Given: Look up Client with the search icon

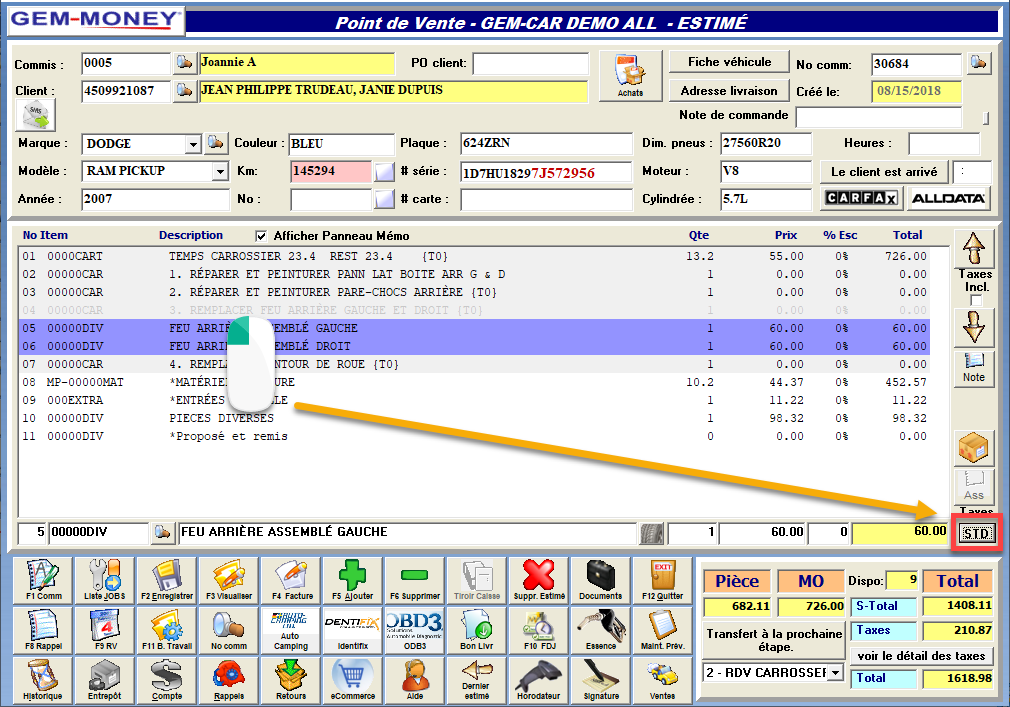Looking at the screenshot, I should coord(184,91).
